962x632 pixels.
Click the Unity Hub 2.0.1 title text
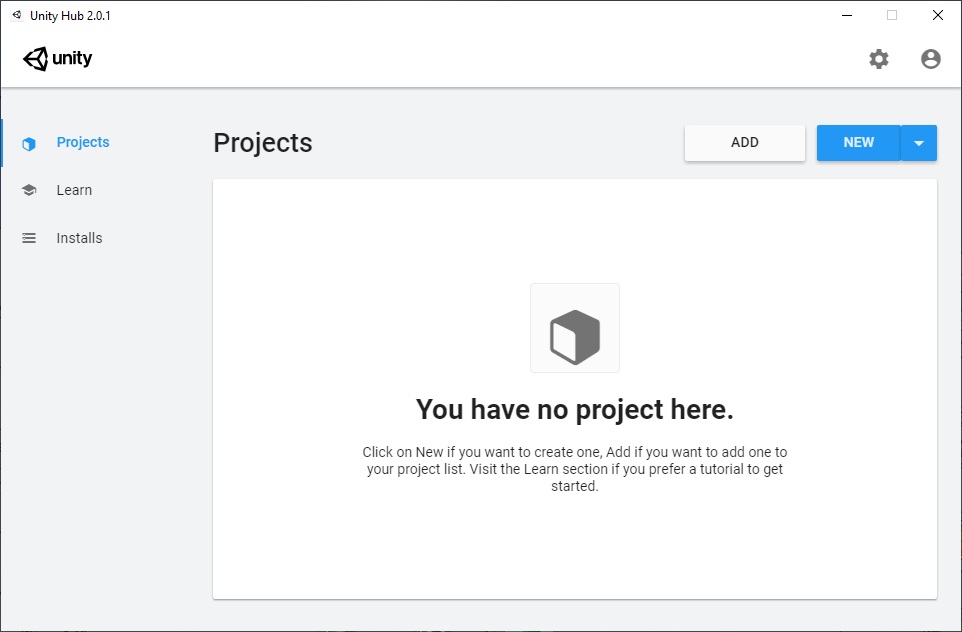tap(71, 15)
